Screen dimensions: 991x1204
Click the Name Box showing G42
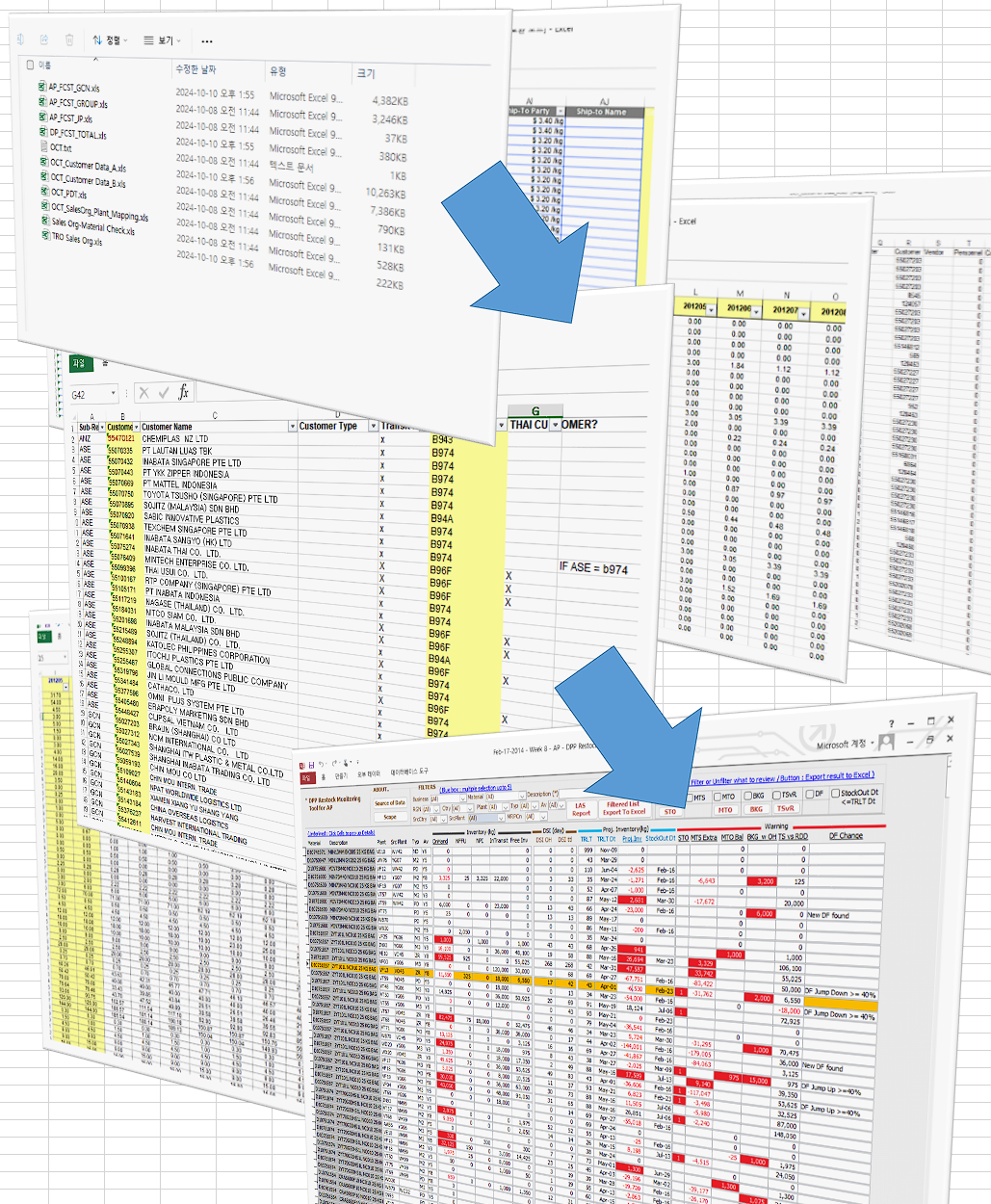[x=91, y=394]
